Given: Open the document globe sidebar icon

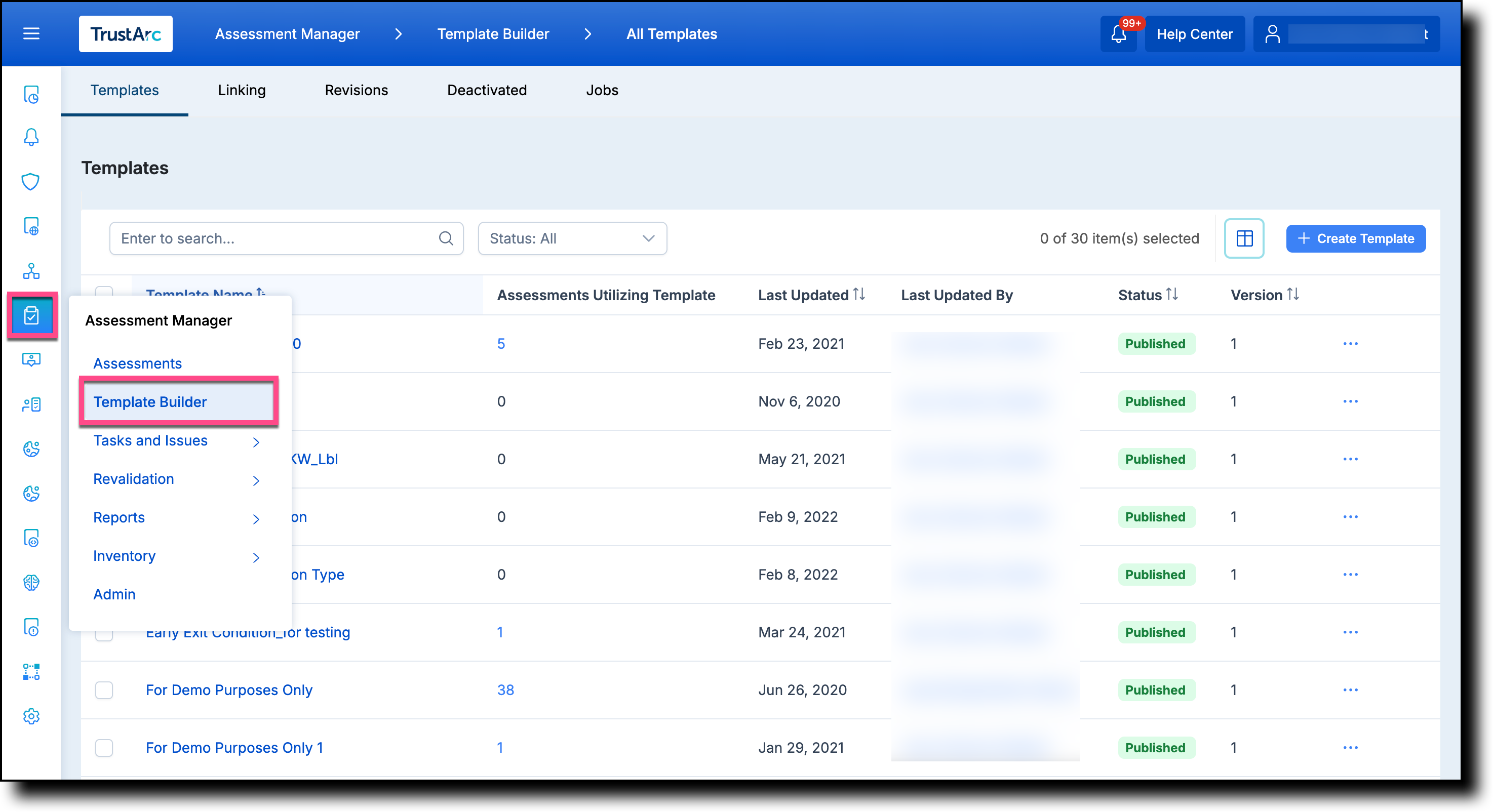Looking at the screenshot, I should click(31, 226).
